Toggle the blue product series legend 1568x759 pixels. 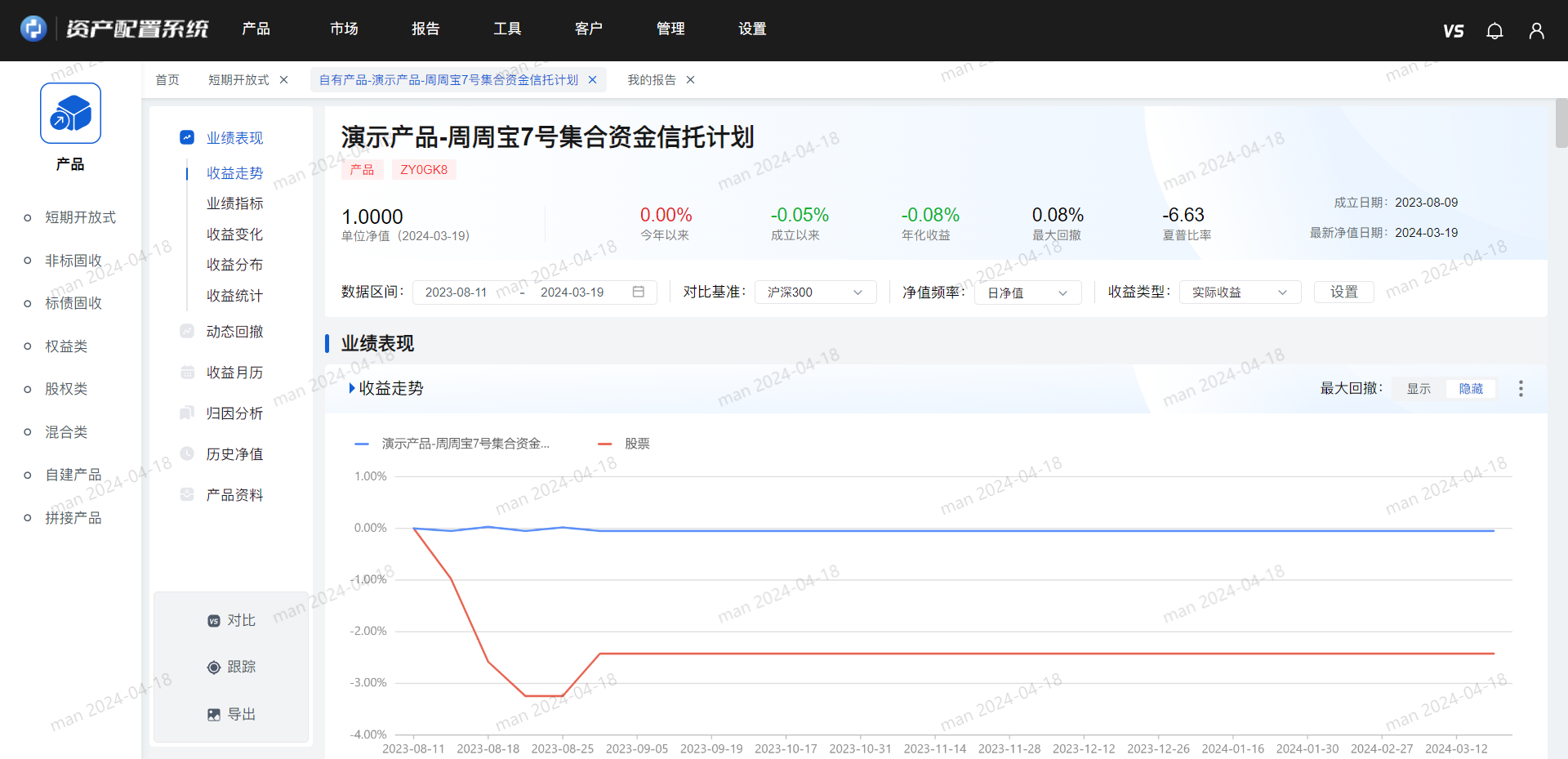(452, 444)
